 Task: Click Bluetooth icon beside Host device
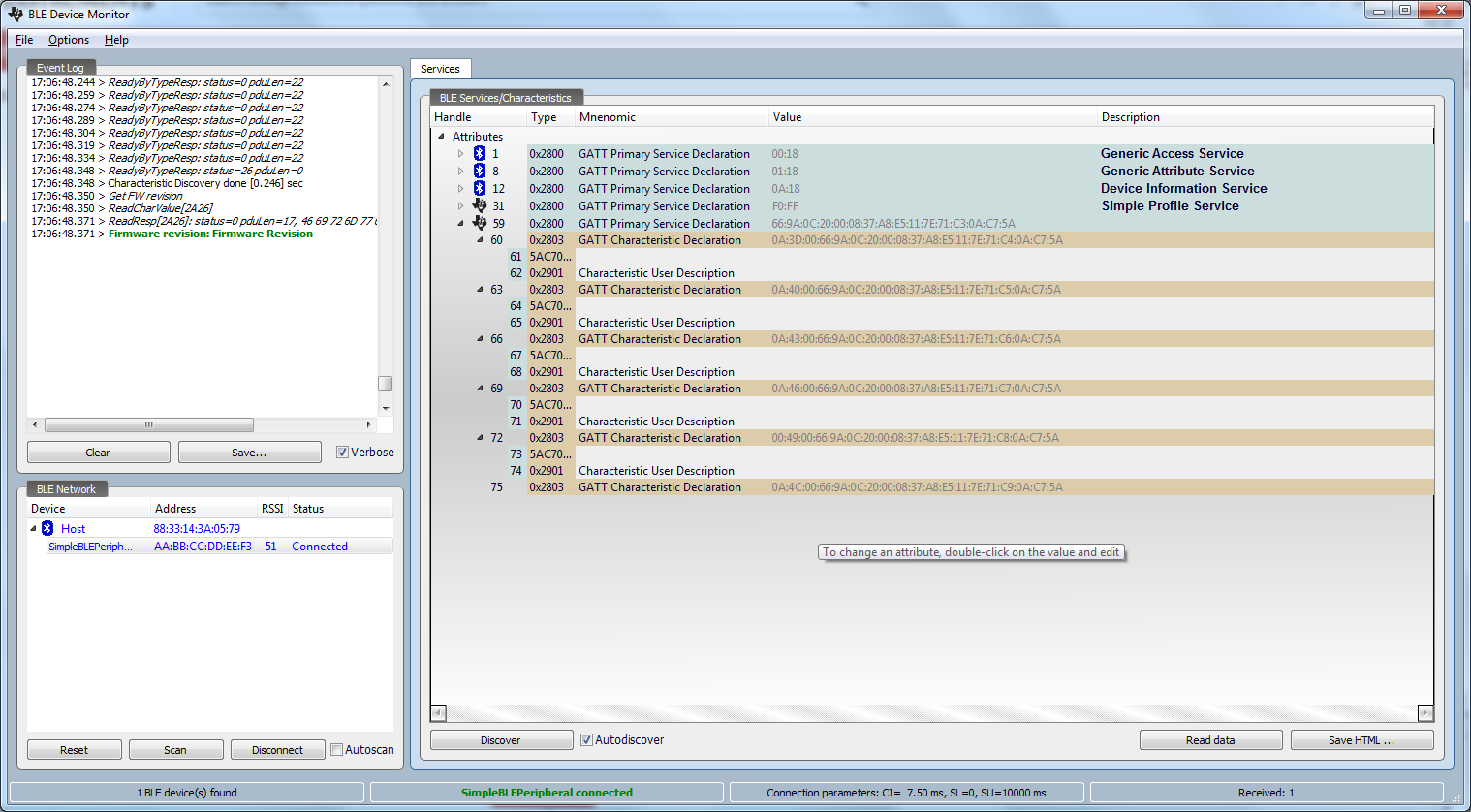[x=47, y=529]
